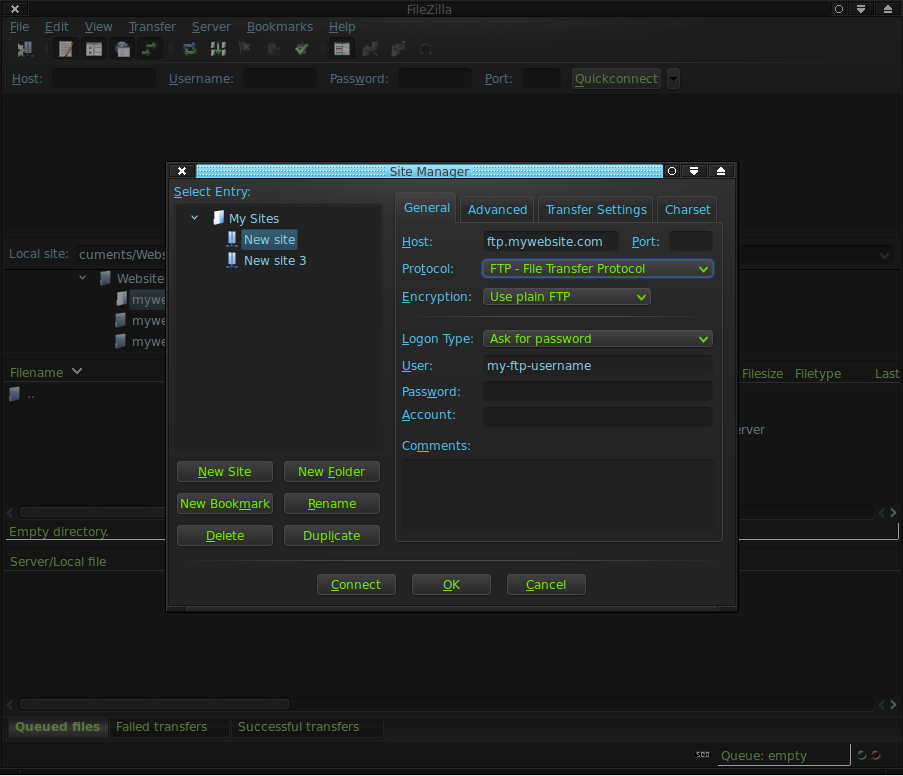Viewport: 903px width, 776px height.
Task: Open the View menu
Action: point(98,27)
